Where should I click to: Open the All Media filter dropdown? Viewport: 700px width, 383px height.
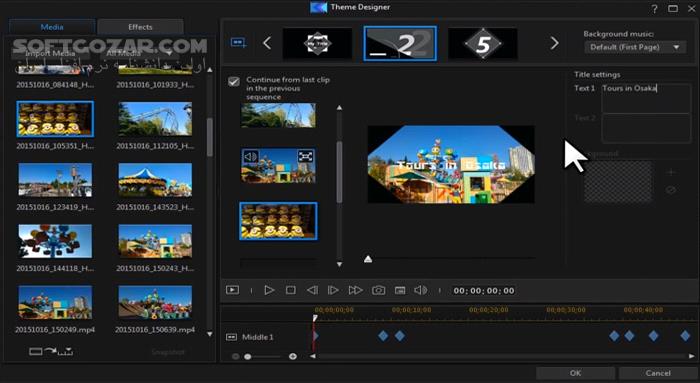tap(139, 53)
